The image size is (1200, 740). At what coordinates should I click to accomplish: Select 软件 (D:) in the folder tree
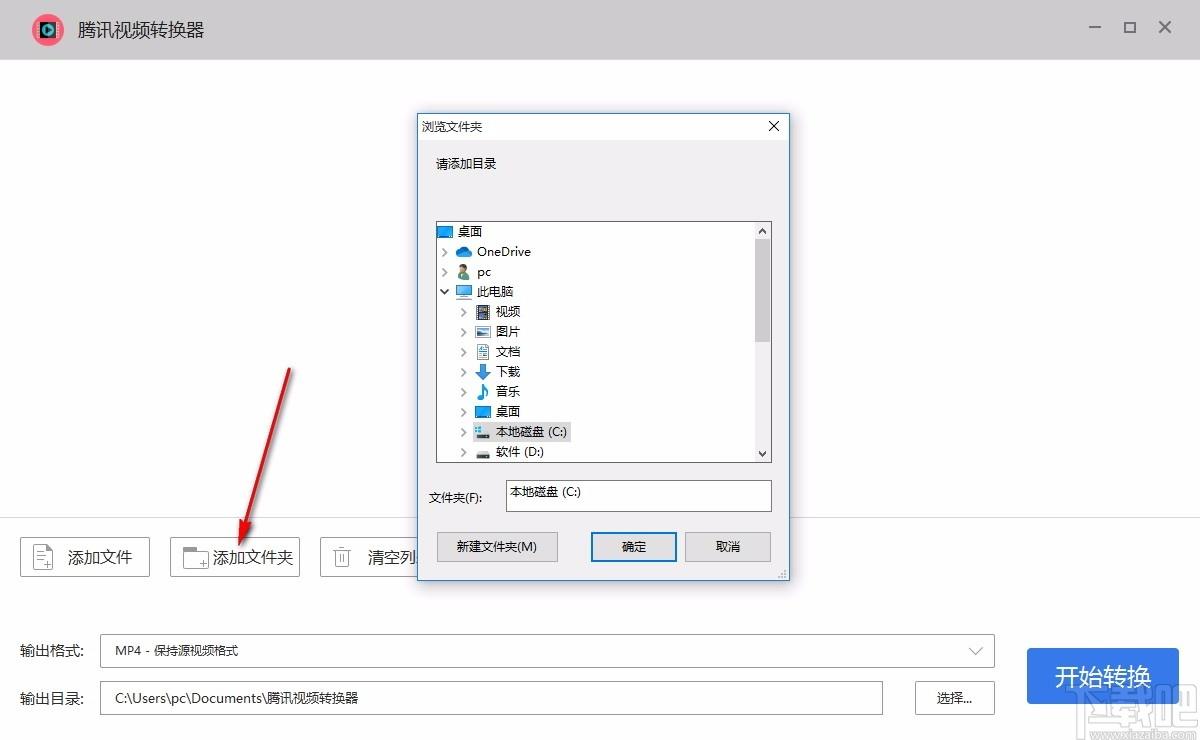coord(520,452)
